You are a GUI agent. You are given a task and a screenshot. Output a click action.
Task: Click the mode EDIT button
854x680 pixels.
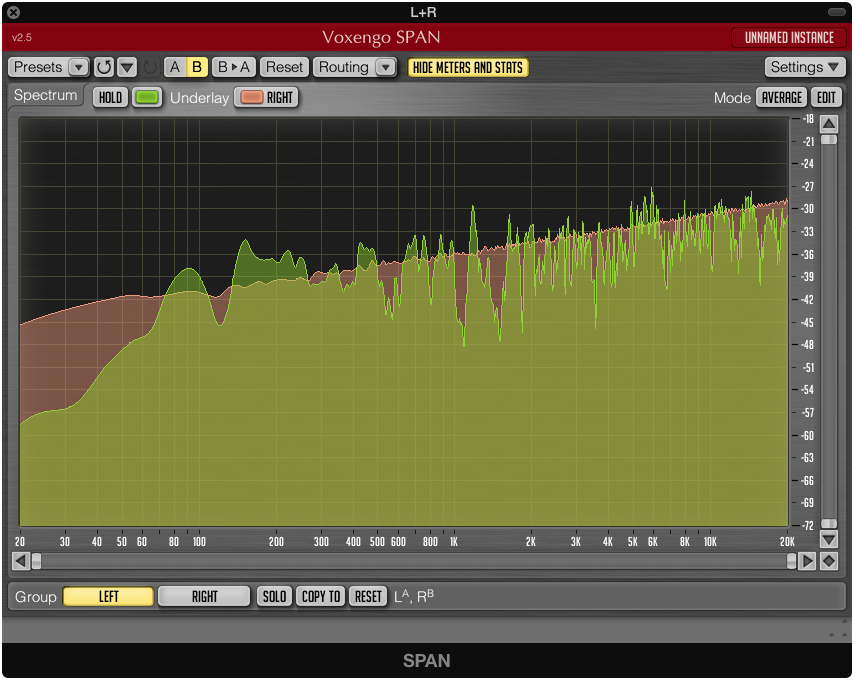click(826, 97)
